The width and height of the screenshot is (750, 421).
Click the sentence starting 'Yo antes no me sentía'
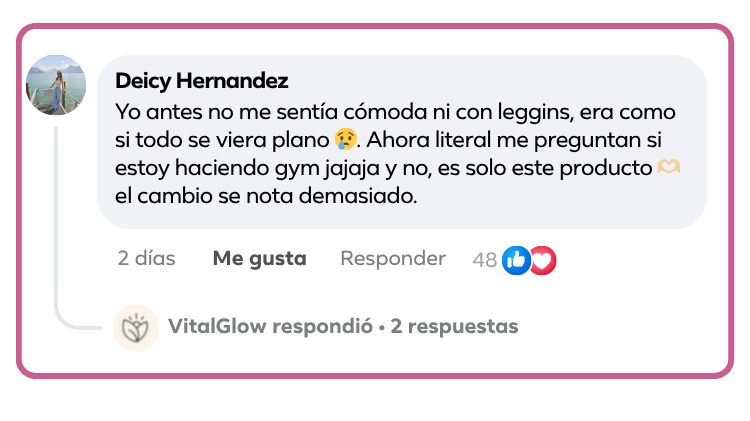[395, 126]
